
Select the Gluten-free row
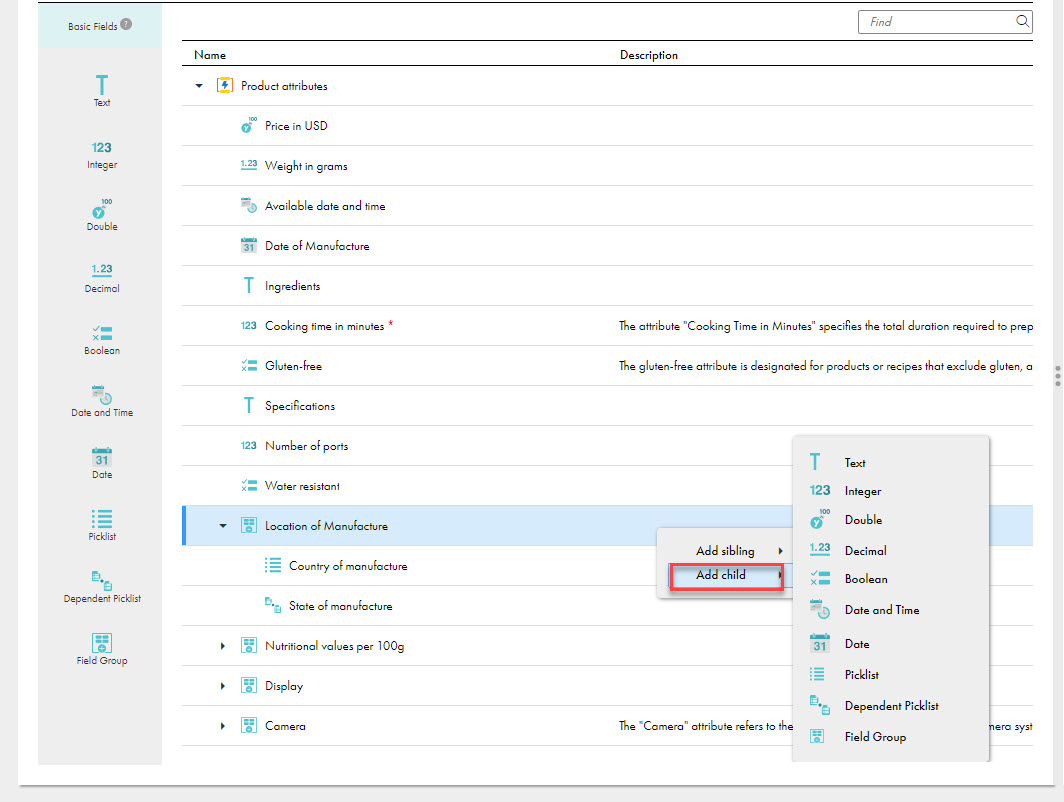click(x=607, y=366)
